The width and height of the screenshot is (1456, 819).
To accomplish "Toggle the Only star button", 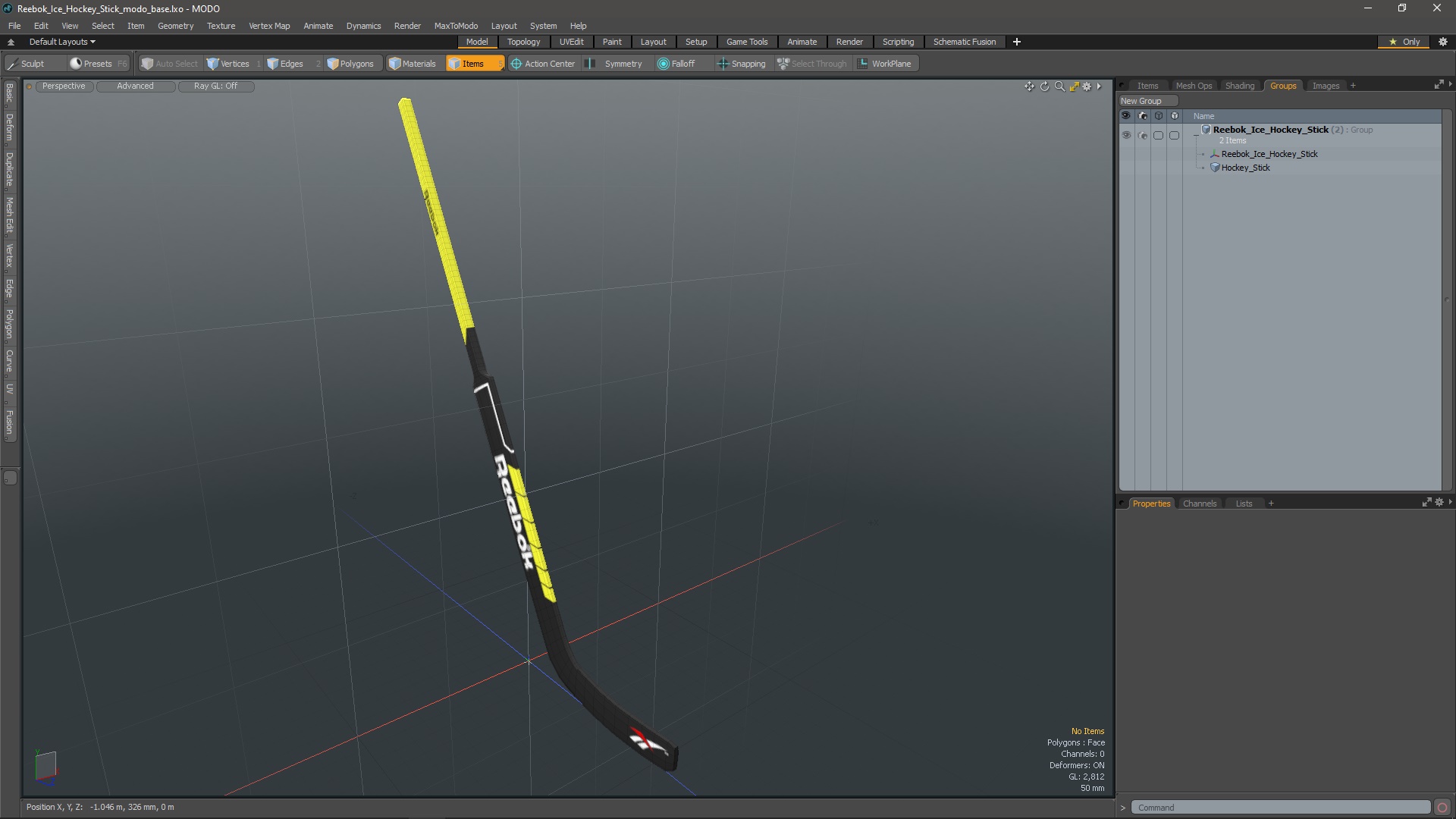I will [x=1404, y=42].
